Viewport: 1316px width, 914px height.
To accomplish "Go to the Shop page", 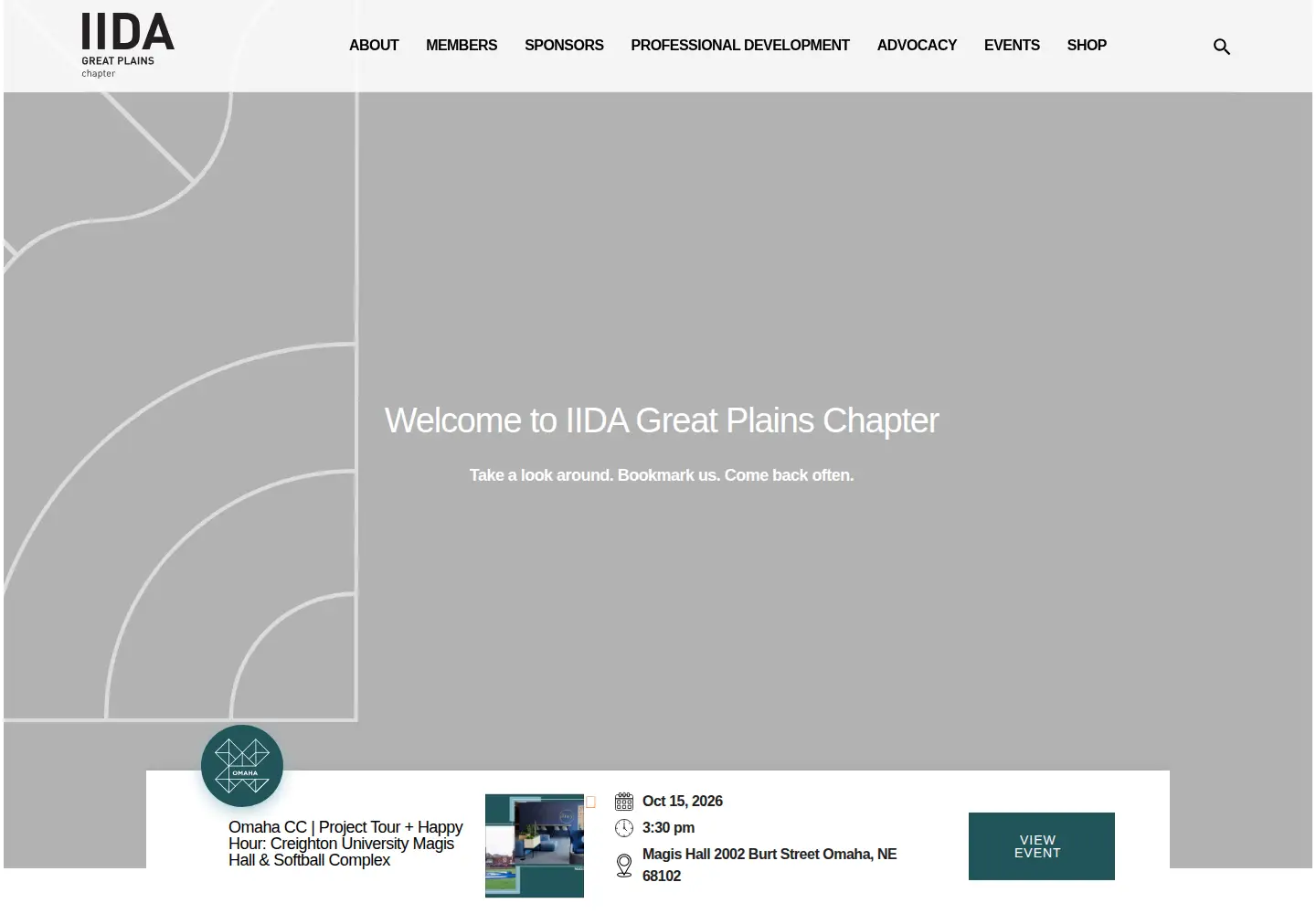I will (1087, 45).
